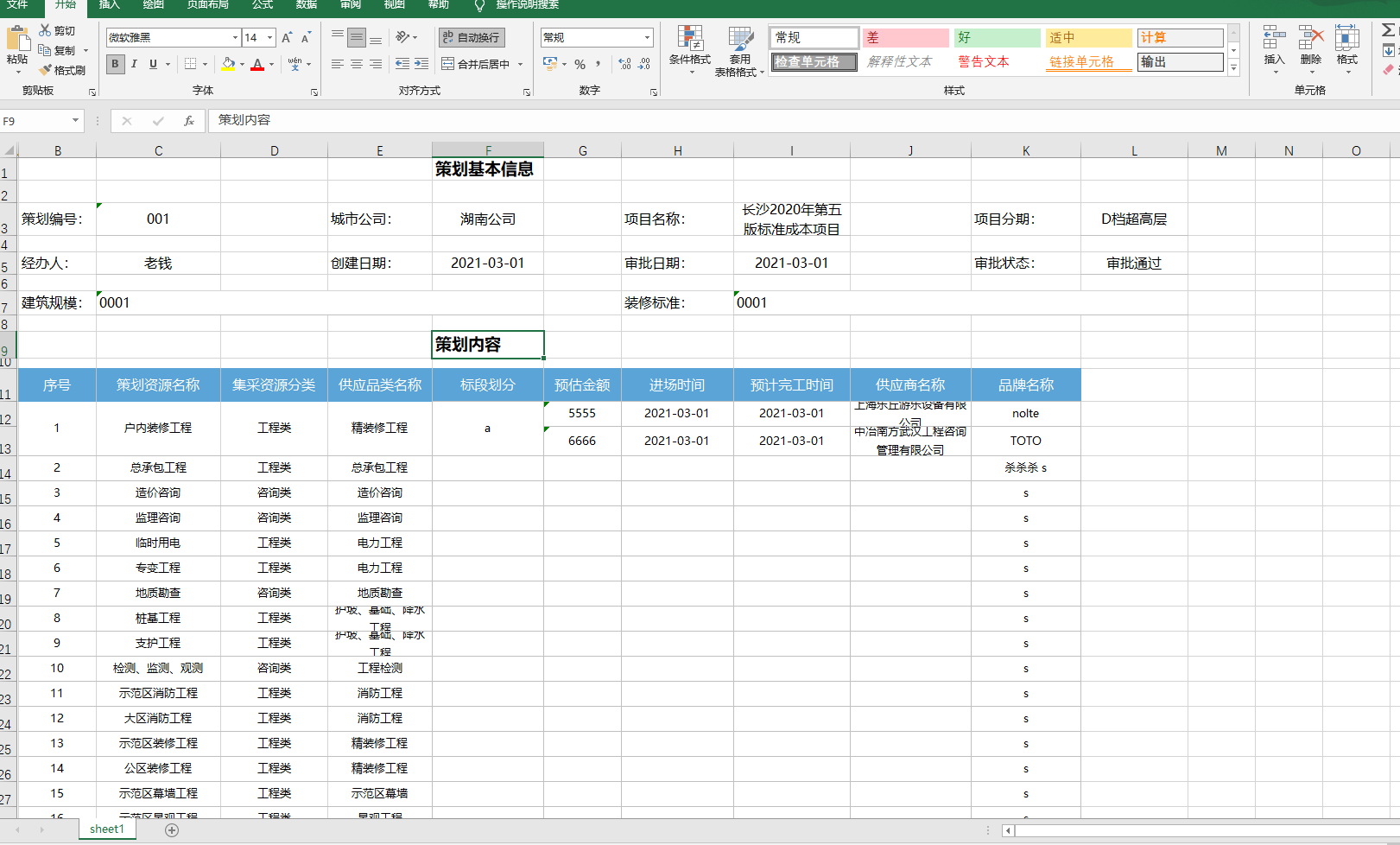Center cell text horizontally

coord(356,64)
